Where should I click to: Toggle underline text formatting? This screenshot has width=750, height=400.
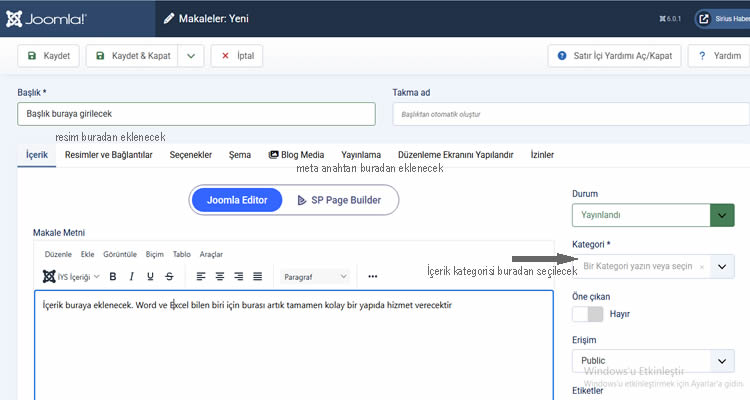click(150, 276)
